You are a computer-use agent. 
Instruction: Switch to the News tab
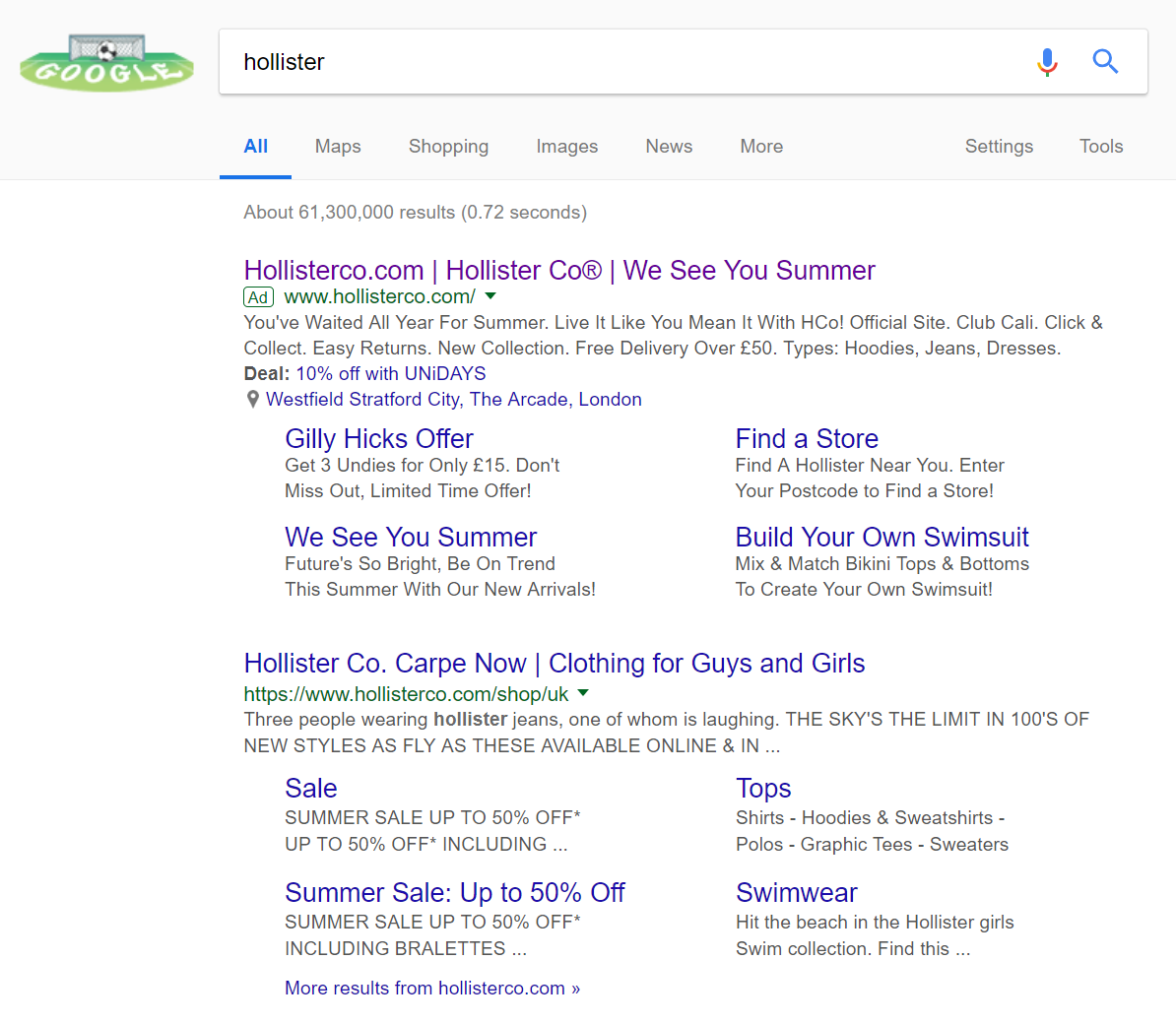pyautogui.click(x=669, y=146)
